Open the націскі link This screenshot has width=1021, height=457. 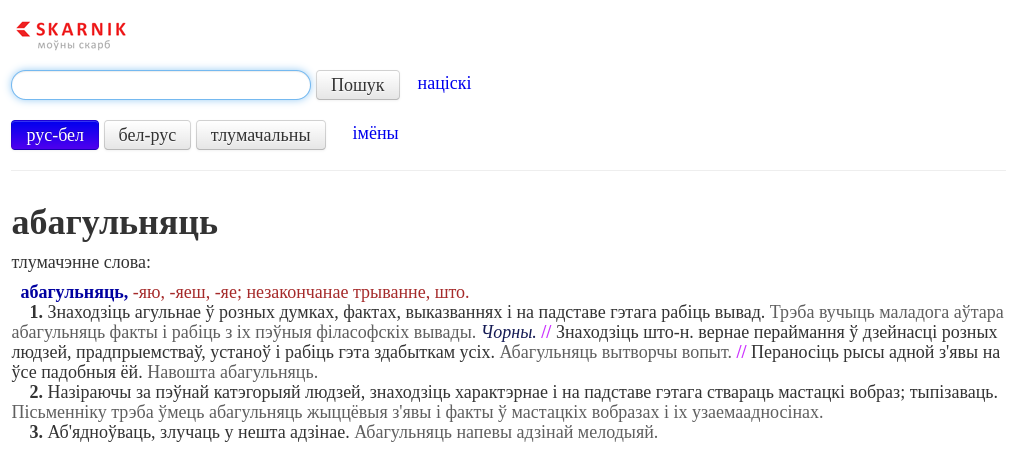pyautogui.click(x=444, y=83)
